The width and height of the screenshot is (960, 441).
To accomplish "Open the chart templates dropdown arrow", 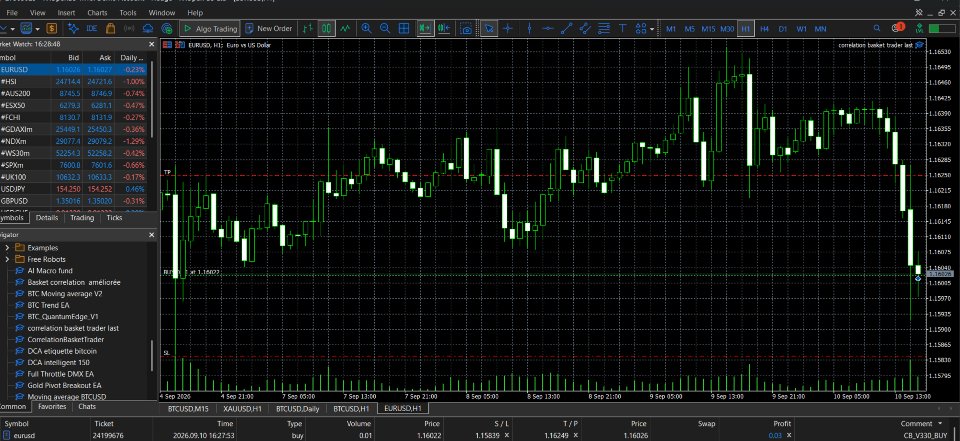I will coord(37,29).
